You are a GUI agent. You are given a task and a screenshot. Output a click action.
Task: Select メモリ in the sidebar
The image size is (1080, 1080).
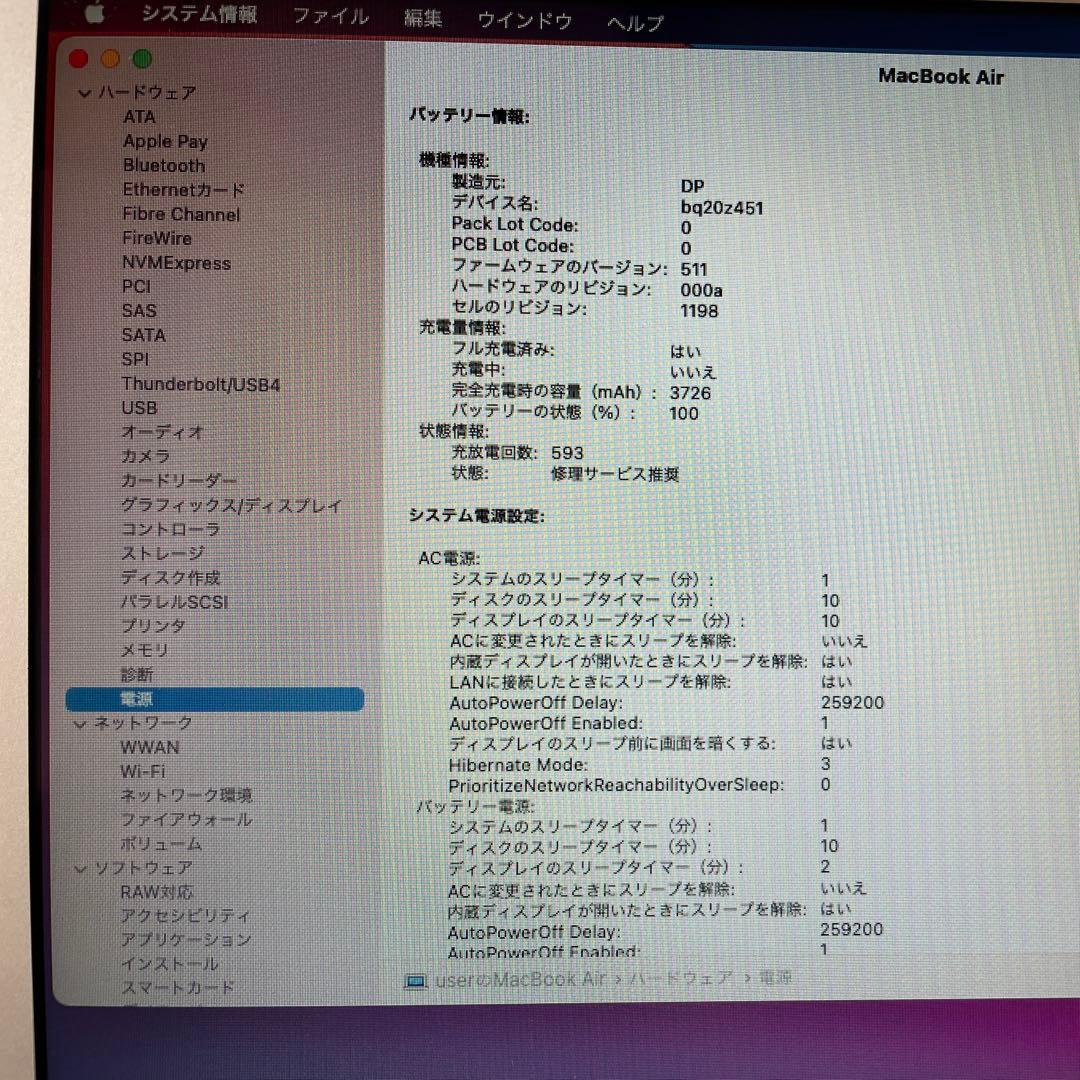click(x=145, y=650)
